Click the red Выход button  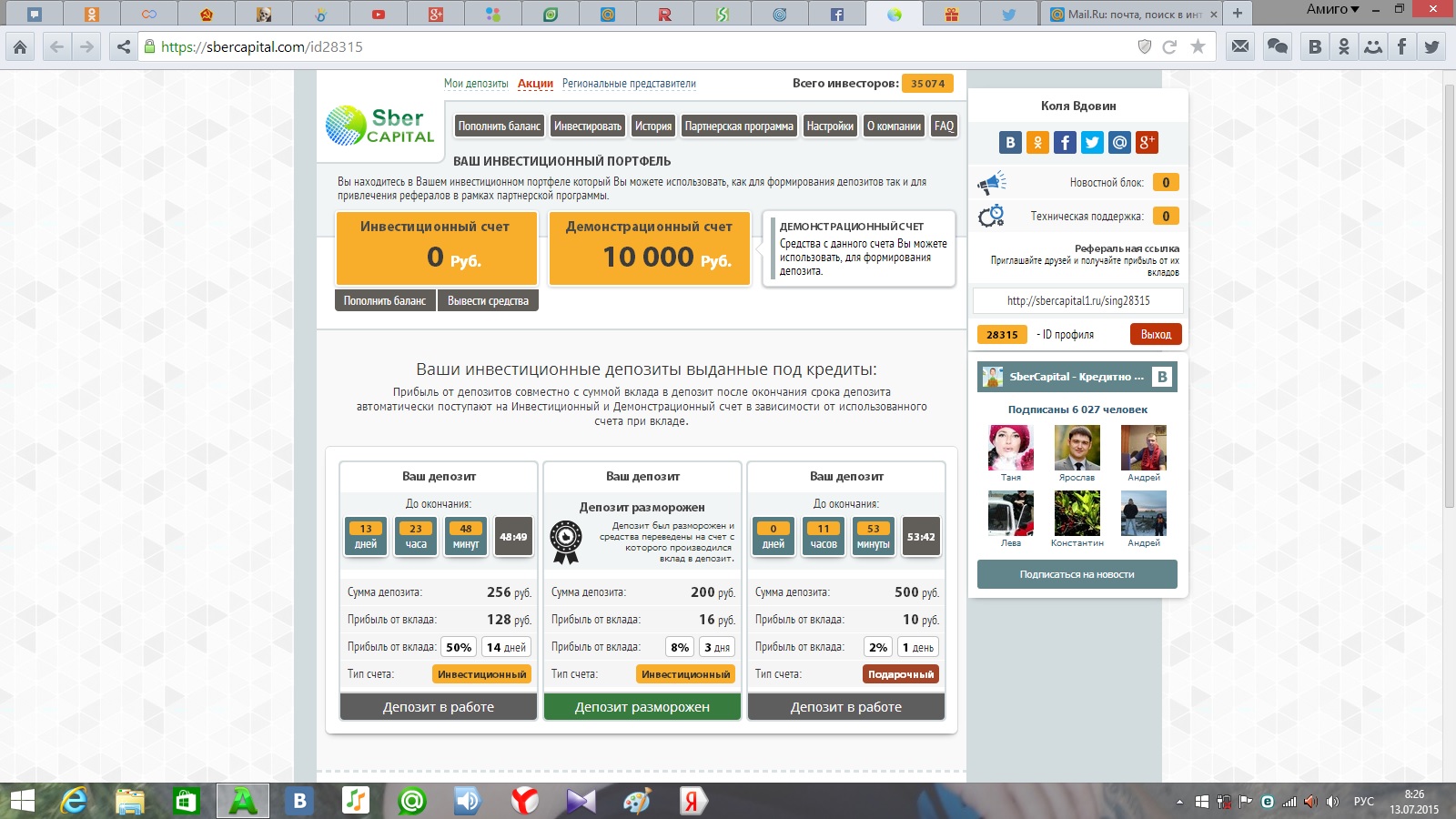click(1156, 334)
